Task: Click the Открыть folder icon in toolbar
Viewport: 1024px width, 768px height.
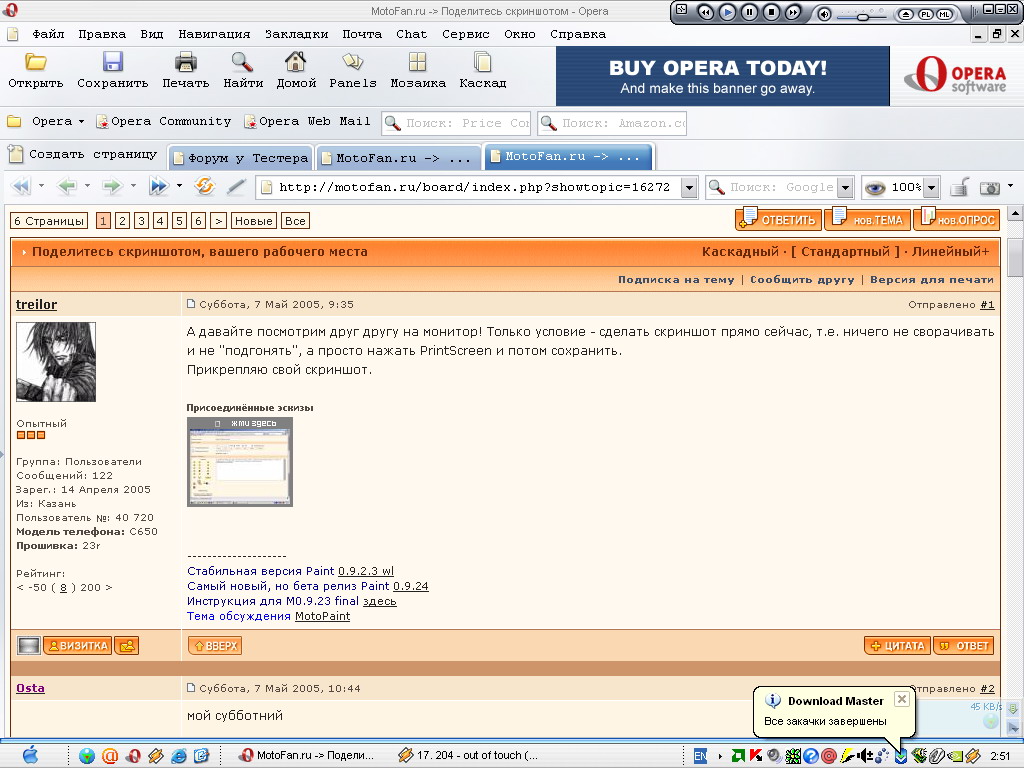Action: tap(36, 63)
